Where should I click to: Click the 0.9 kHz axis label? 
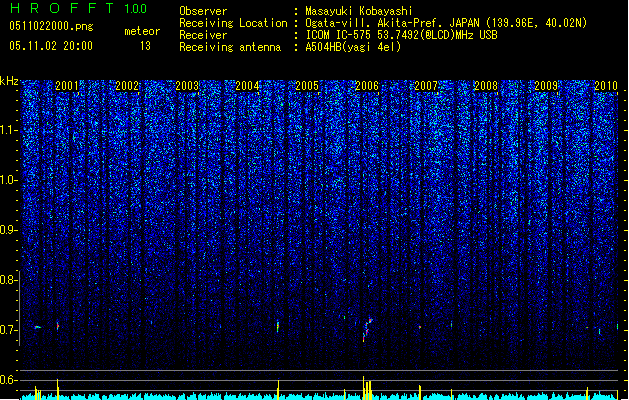click(8, 230)
